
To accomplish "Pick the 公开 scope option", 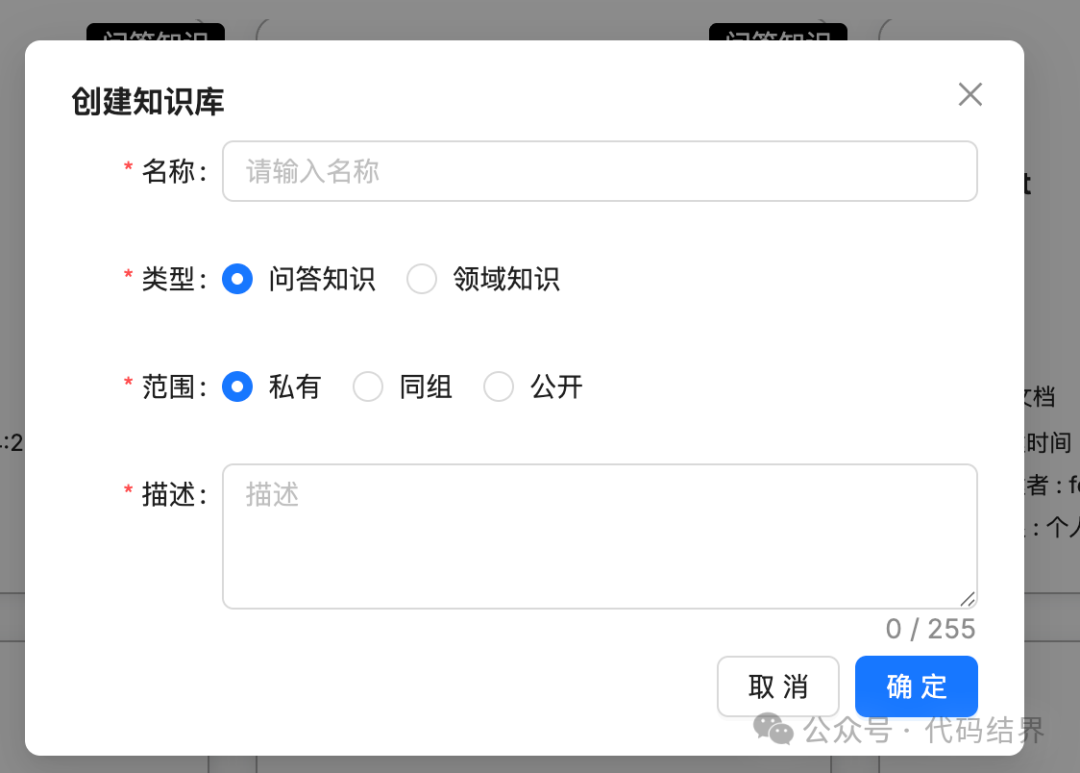I will coord(499,387).
